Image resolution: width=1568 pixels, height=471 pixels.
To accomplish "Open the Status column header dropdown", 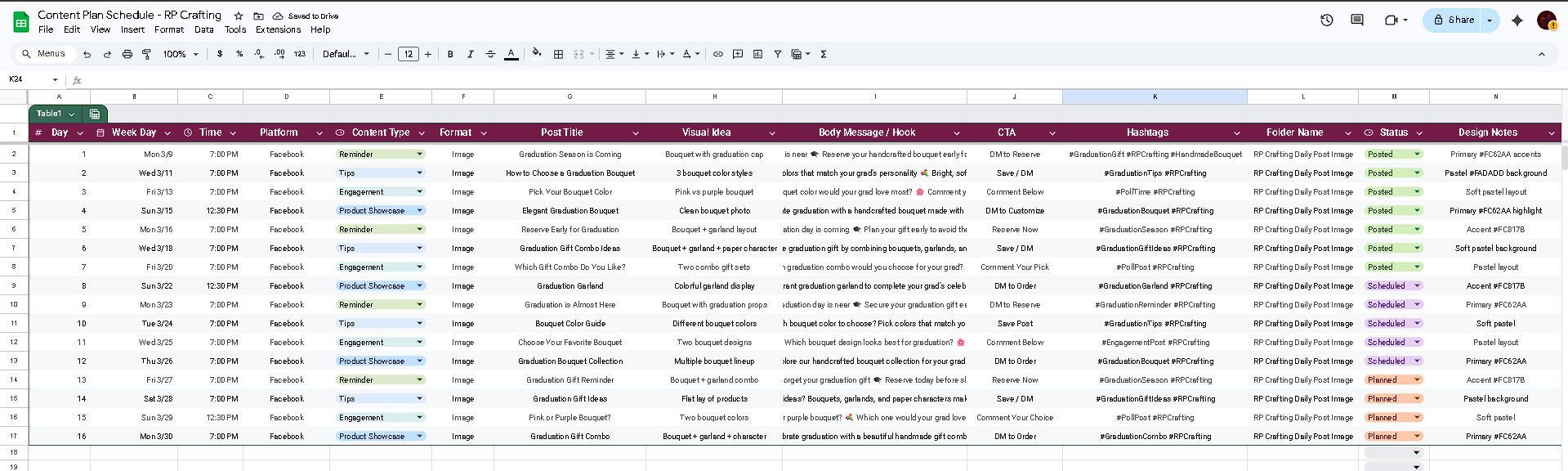I will click(x=1419, y=132).
